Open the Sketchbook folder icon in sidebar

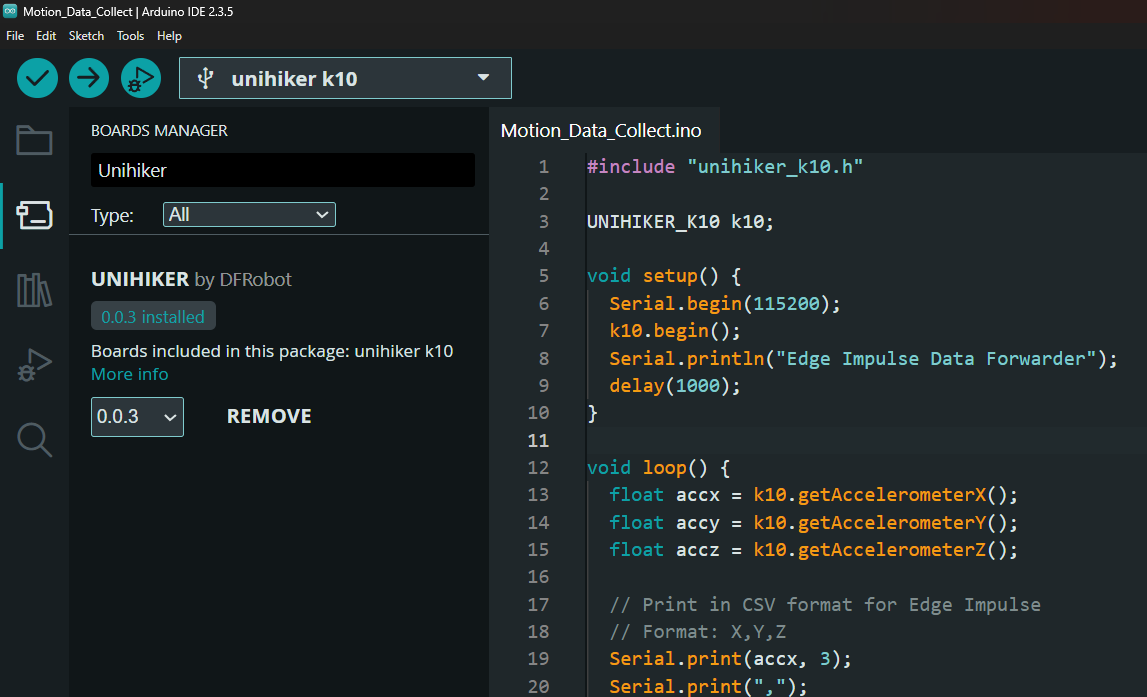(34, 140)
